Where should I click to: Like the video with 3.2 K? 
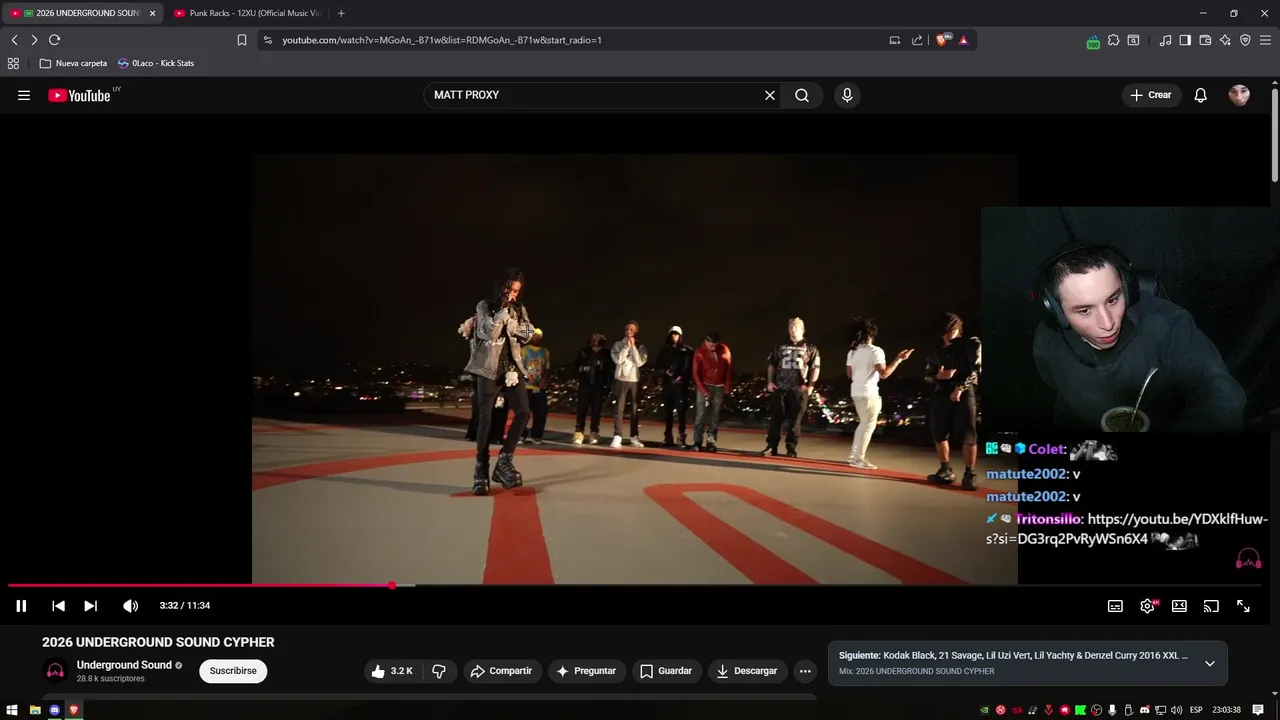pyautogui.click(x=391, y=671)
